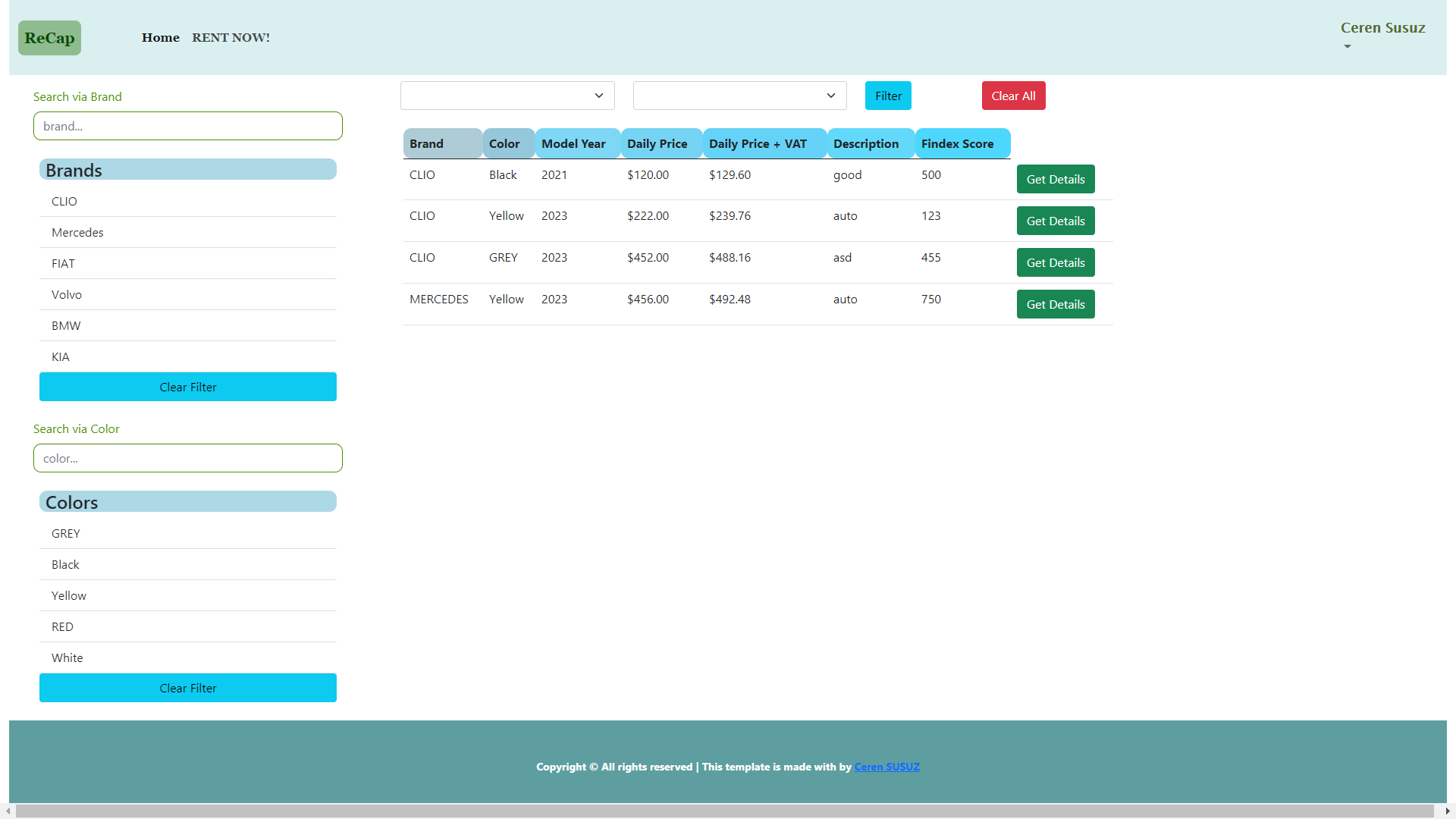Choose RED in the Colors list
The height and width of the screenshot is (819, 1456).
pos(62,627)
